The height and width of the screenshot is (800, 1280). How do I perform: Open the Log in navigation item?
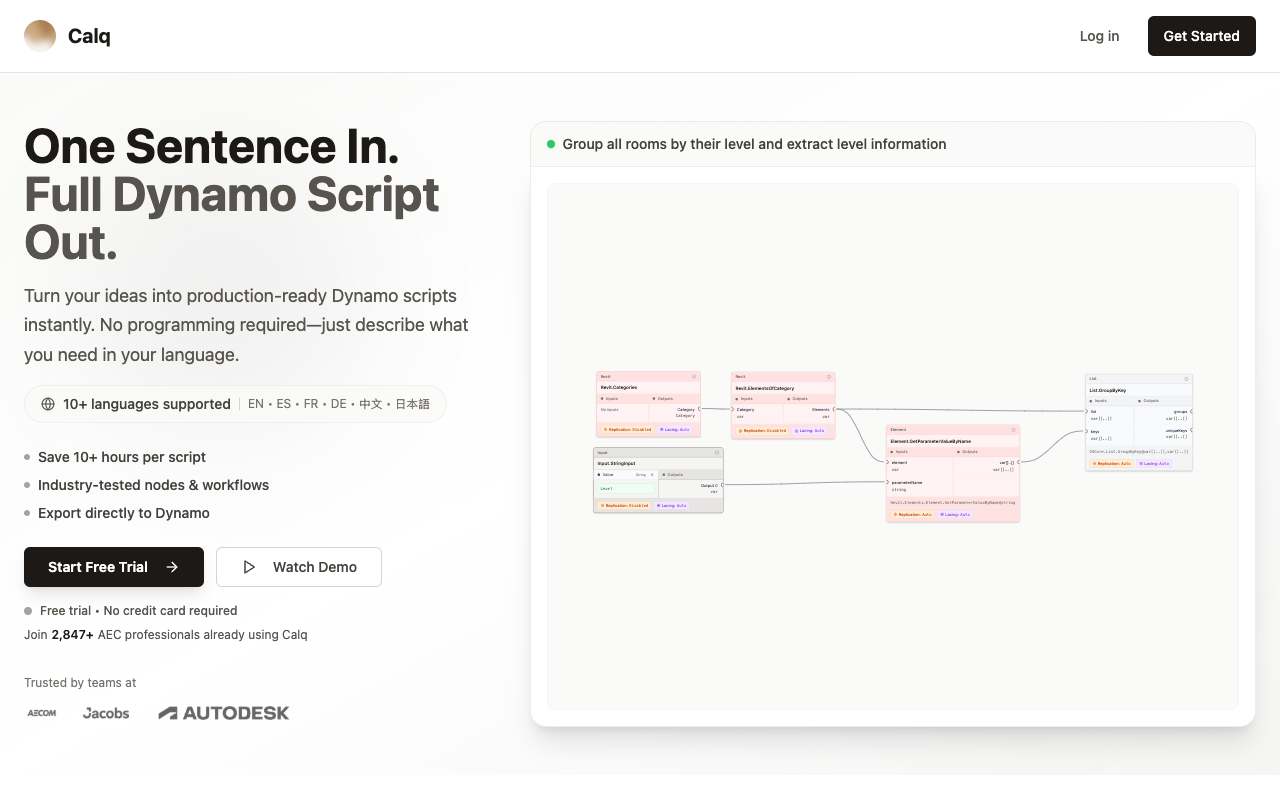click(1099, 36)
